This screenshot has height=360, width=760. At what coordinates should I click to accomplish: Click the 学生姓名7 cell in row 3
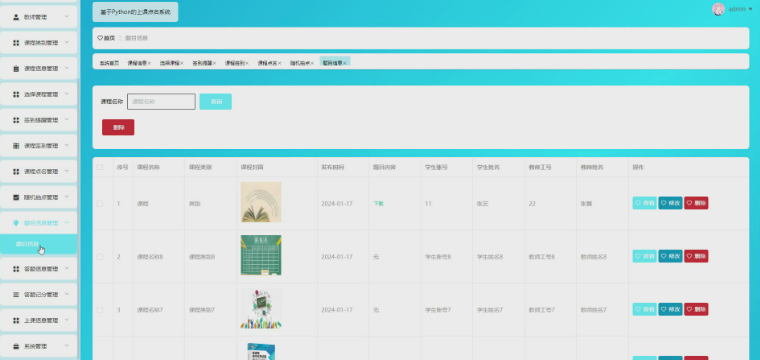490,310
